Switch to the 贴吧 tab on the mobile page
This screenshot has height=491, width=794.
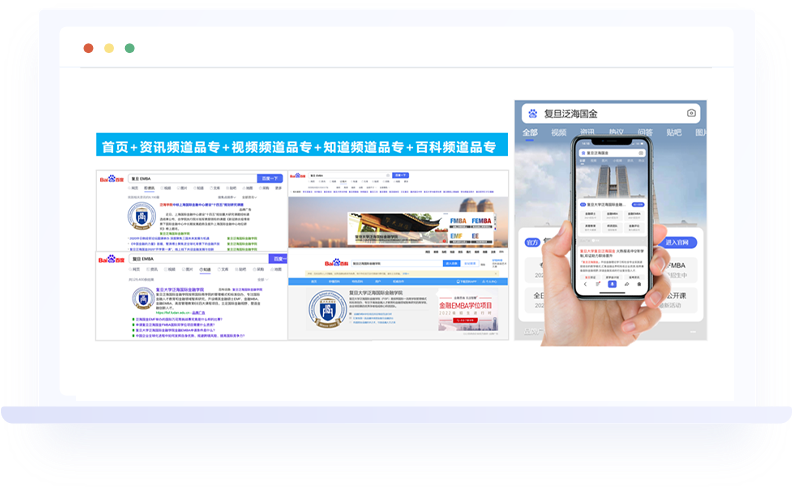673,133
